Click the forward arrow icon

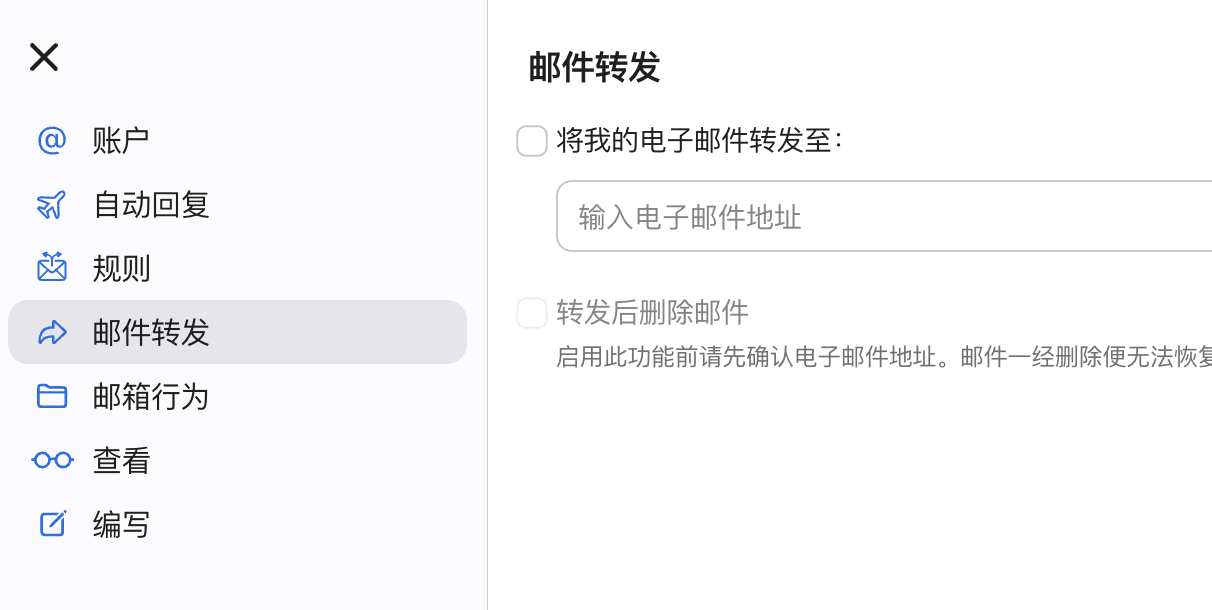coord(52,332)
